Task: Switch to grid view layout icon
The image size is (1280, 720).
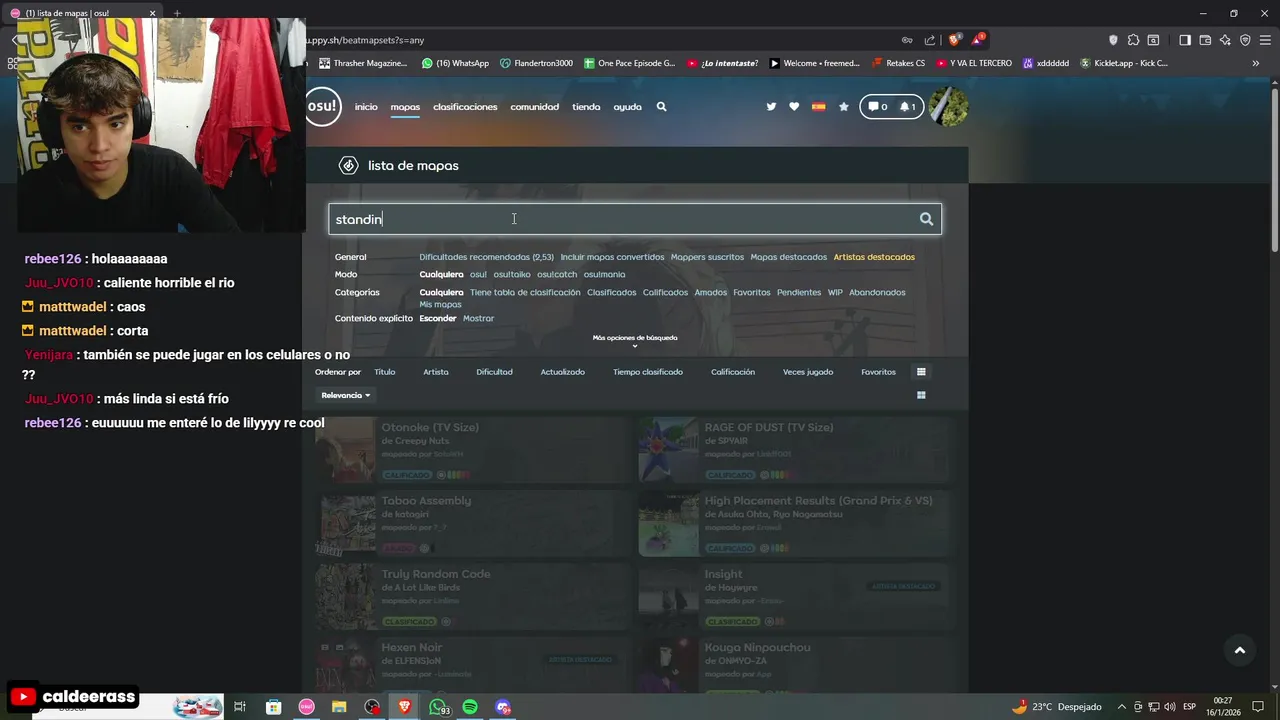Action: coord(921,395)
